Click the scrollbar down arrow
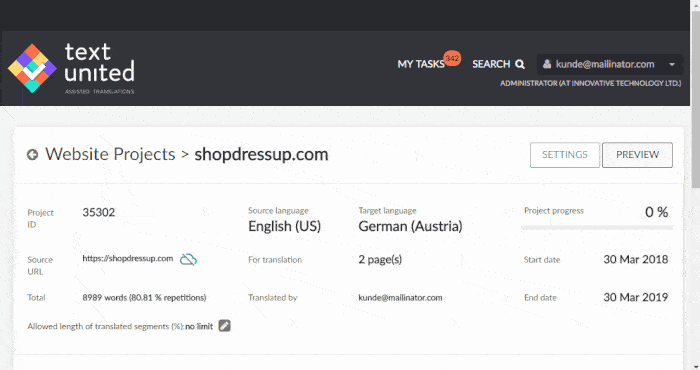The image size is (700, 370). click(695, 366)
